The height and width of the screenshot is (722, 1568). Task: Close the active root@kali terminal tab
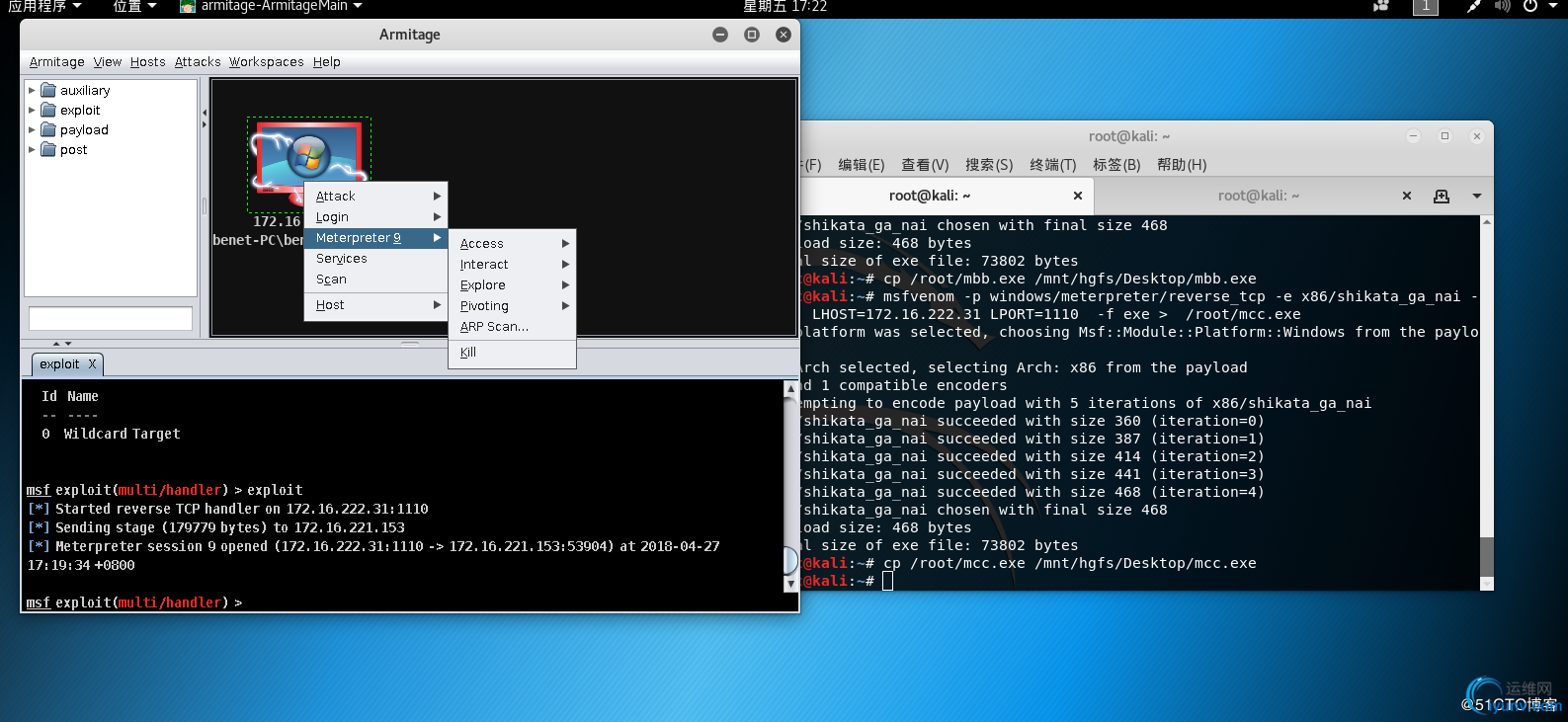(1078, 196)
